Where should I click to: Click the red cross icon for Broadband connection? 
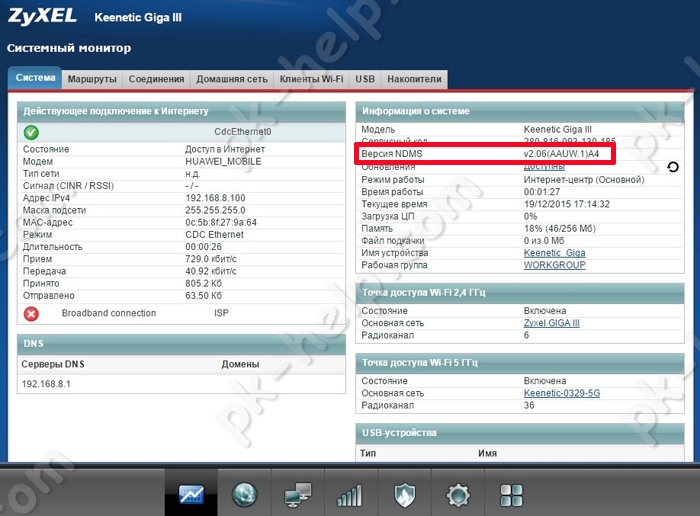coord(31,314)
